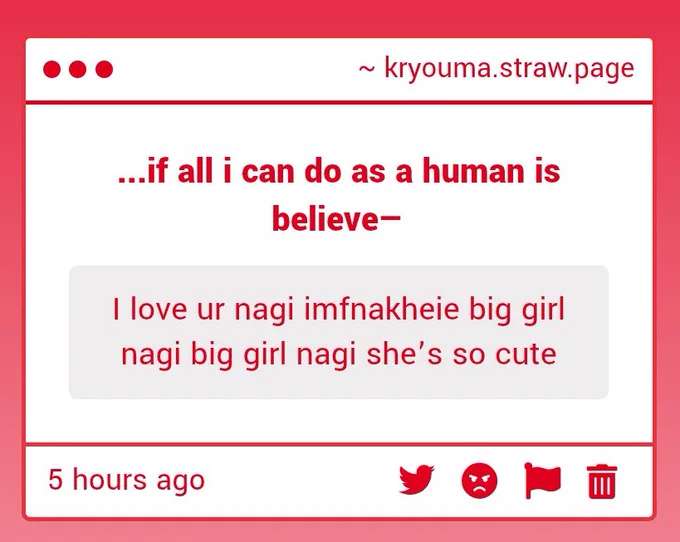Click the red gradient background outside the card
Screen dimensions: 680x542
(x=340, y=18)
